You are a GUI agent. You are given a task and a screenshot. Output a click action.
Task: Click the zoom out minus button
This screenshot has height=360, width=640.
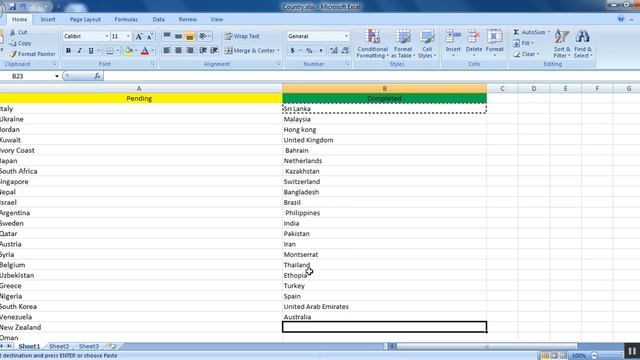click(594, 356)
